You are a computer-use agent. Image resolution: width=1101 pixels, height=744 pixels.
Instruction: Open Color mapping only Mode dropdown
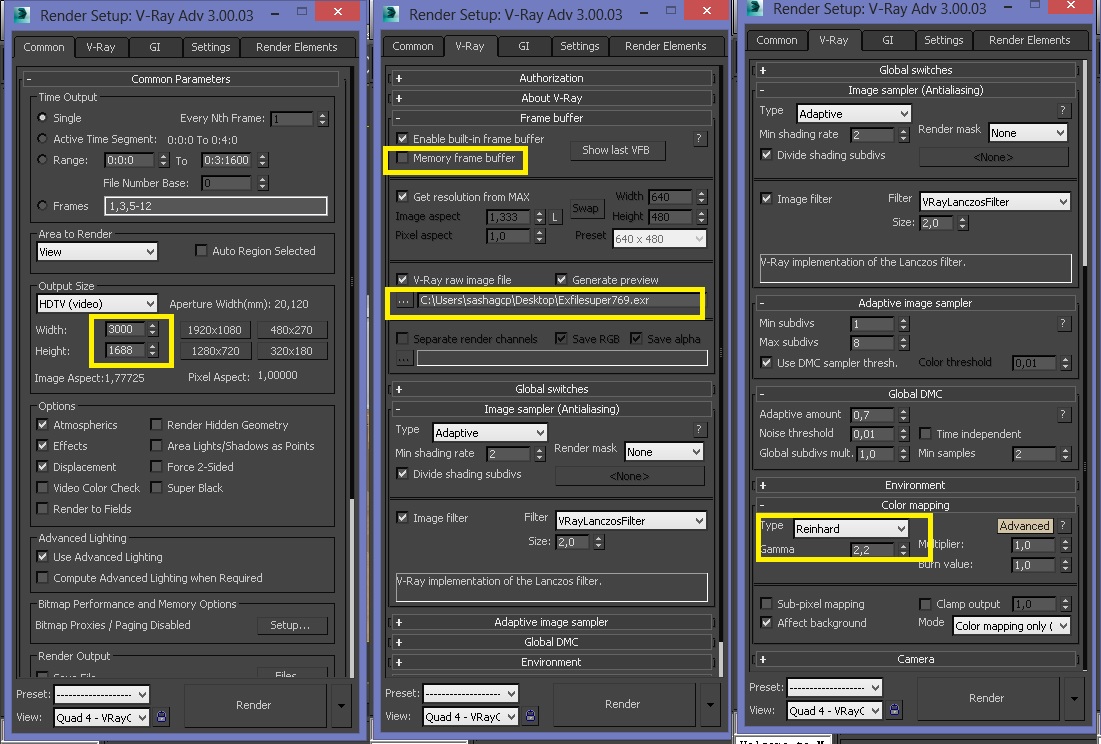(x=1011, y=625)
